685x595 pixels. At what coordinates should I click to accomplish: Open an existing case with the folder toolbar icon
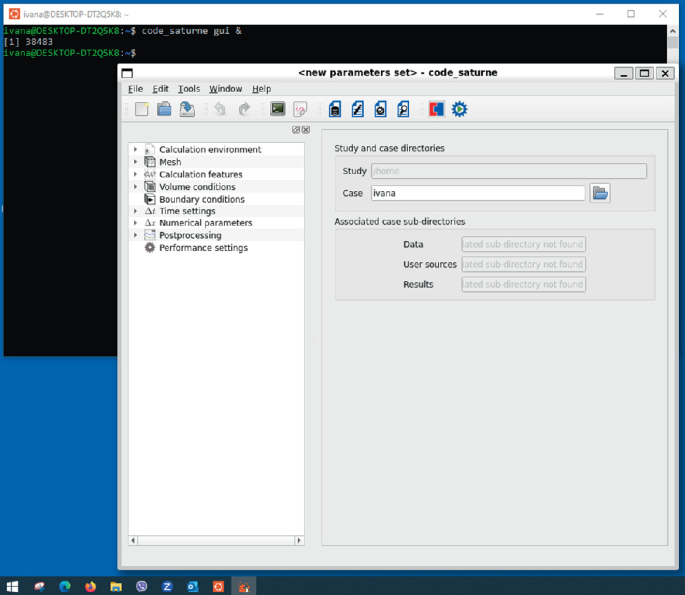(x=164, y=109)
